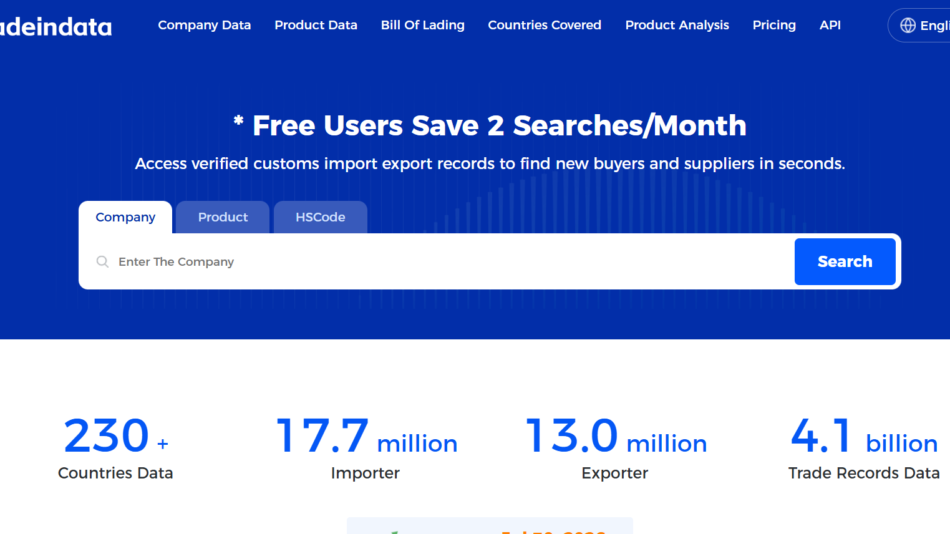This screenshot has height=534, width=950.
Task: Click the Access verified customs records subtitle
Action: [x=490, y=164]
